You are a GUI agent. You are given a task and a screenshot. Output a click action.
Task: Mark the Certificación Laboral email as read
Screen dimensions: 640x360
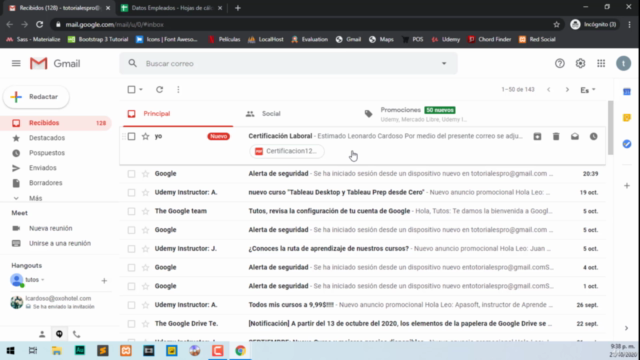[575, 136]
